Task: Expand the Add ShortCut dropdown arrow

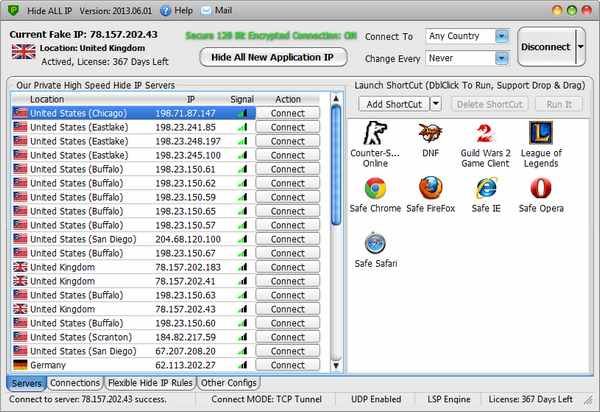Action: (x=436, y=104)
